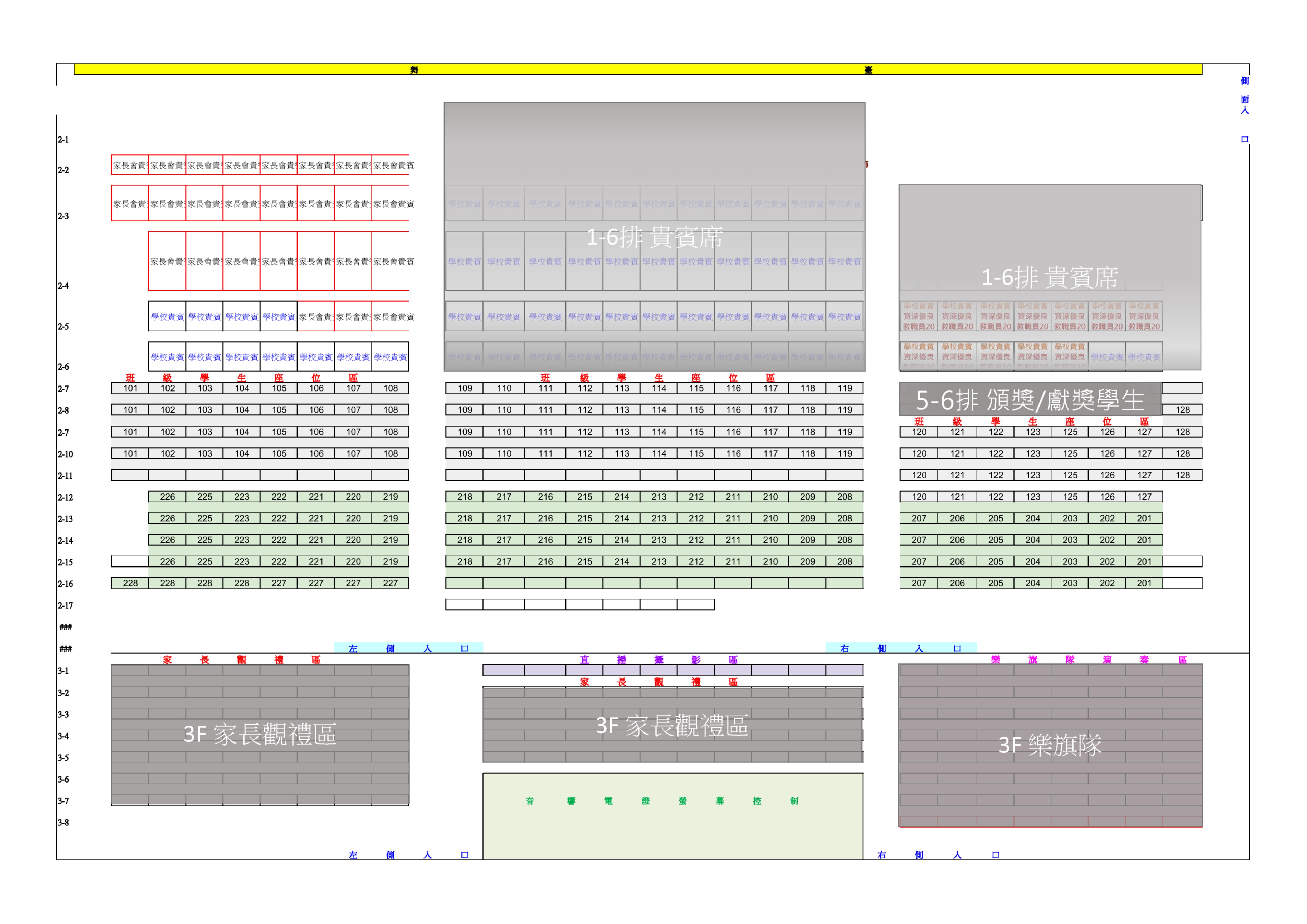Click the leftmost 228 cell in row 2-16
Image resolution: width=1307 pixels, height=924 pixels.
pyautogui.click(x=130, y=583)
